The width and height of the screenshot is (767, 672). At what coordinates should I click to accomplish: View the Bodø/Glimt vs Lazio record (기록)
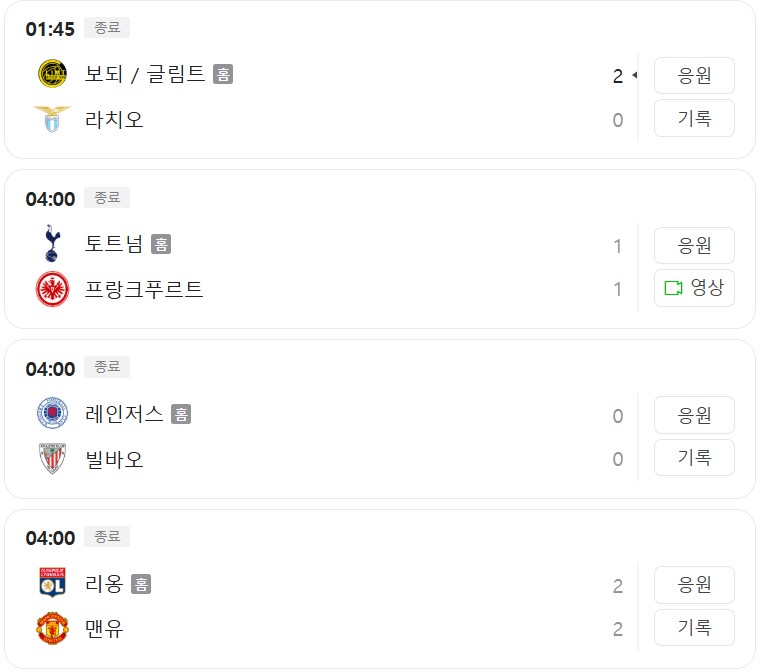click(694, 118)
